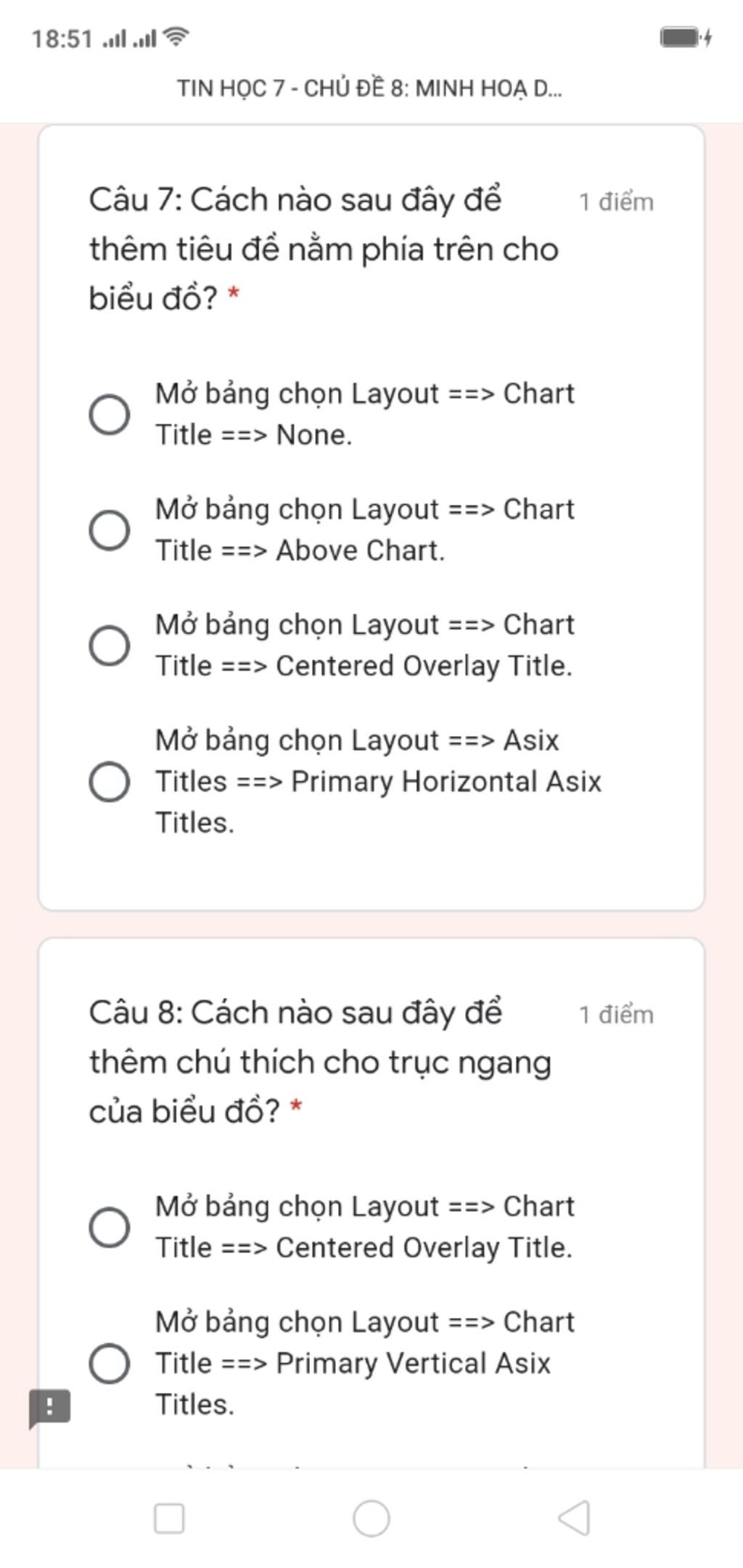Image resolution: width=743 pixels, height=1568 pixels.
Task: Tap the report problem feedback icon
Action: [x=49, y=1408]
